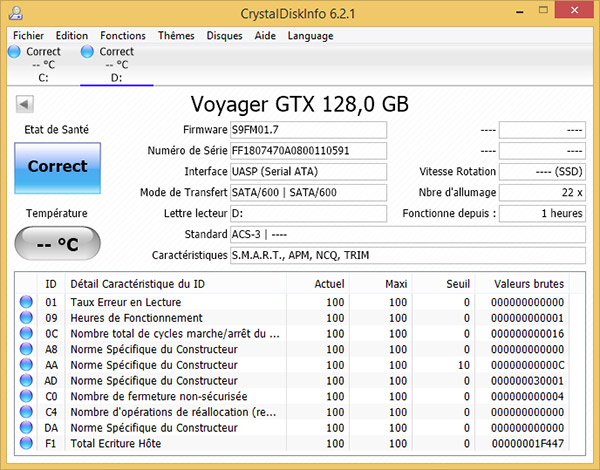Select Nombre total de cycles marche/arrêt row

pyautogui.click(x=175, y=333)
